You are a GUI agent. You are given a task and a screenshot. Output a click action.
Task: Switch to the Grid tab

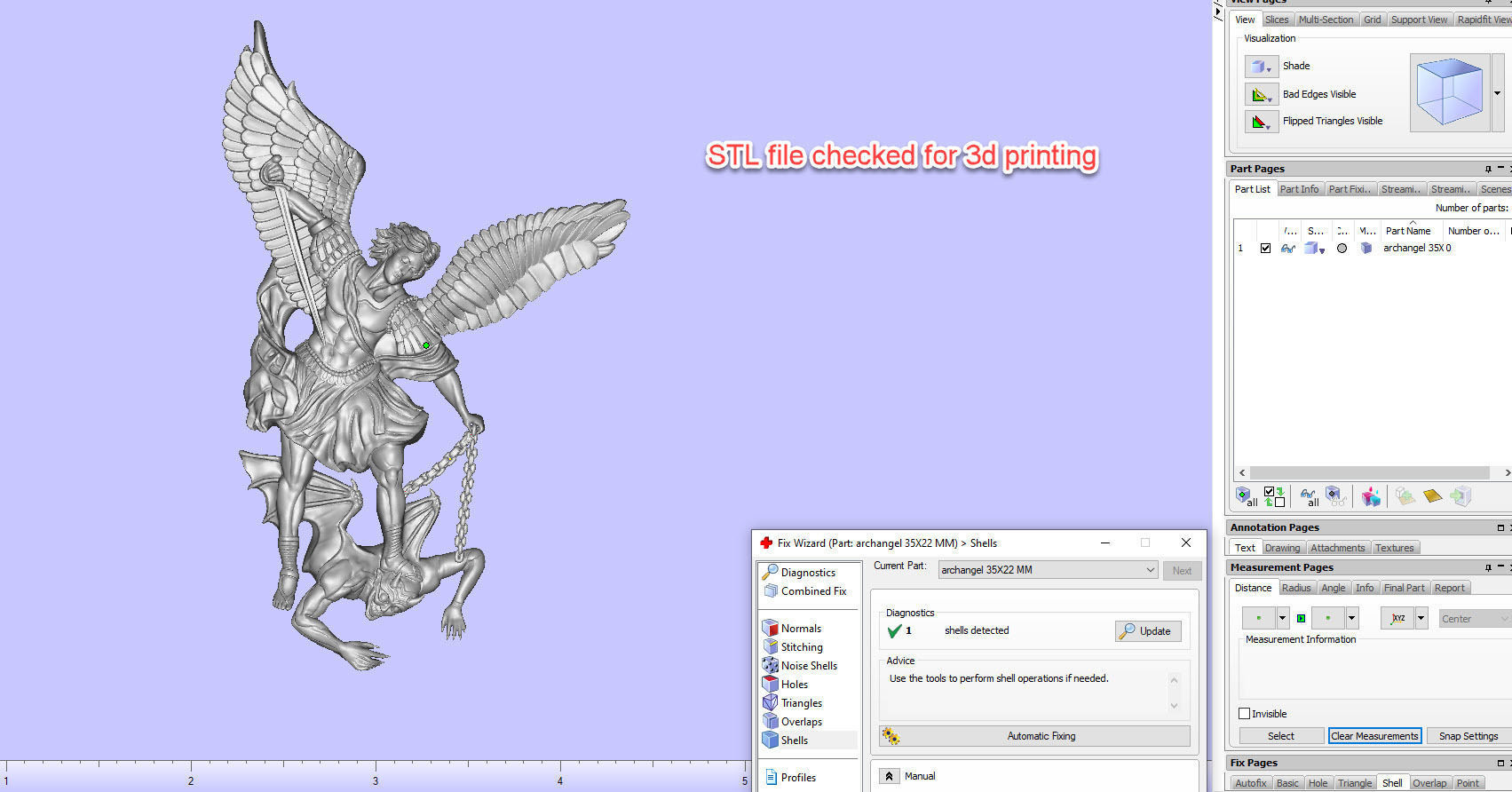coord(1373,20)
